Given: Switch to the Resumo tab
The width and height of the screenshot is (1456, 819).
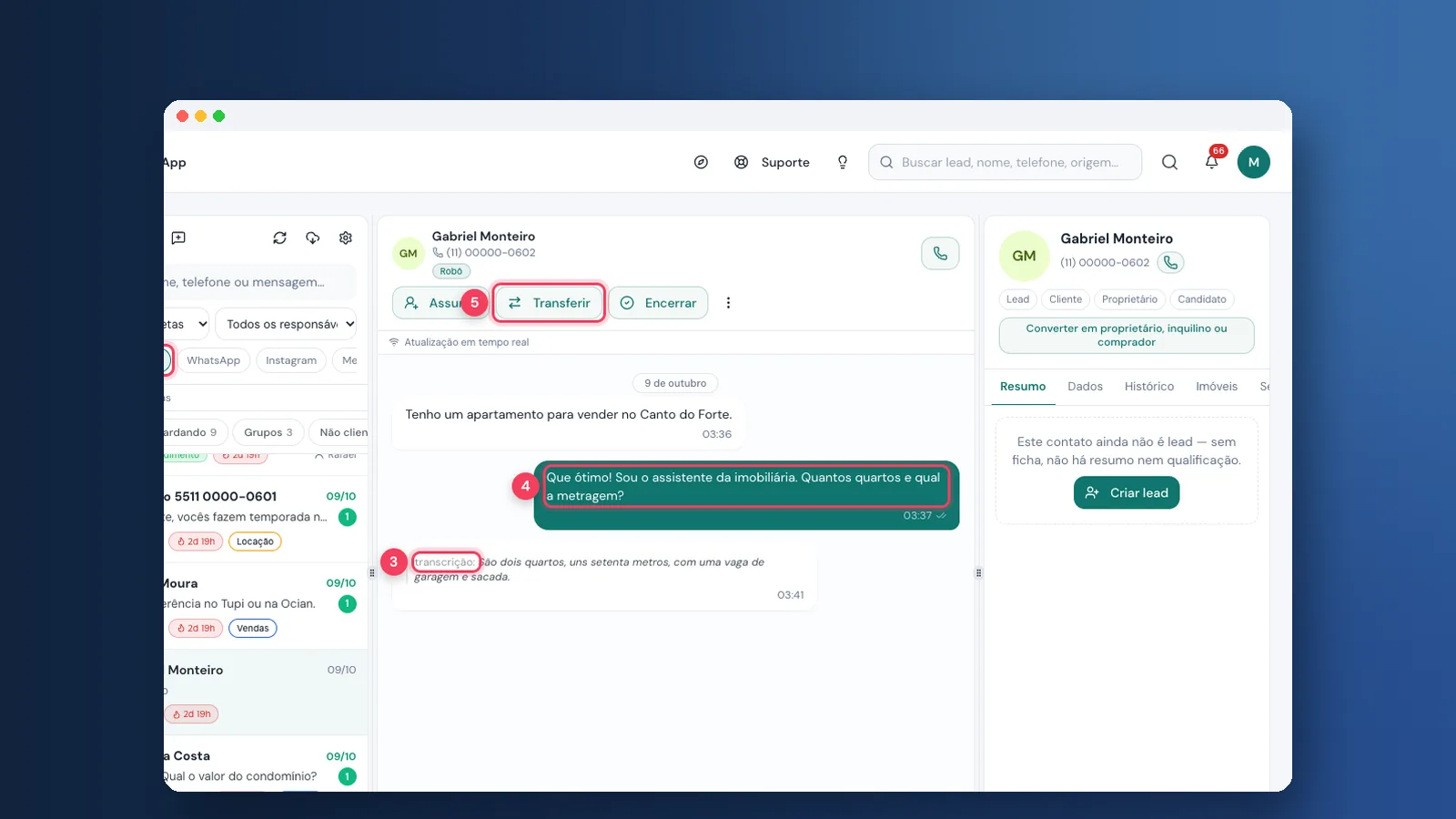Looking at the screenshot, I should (x=1023, y=387).
